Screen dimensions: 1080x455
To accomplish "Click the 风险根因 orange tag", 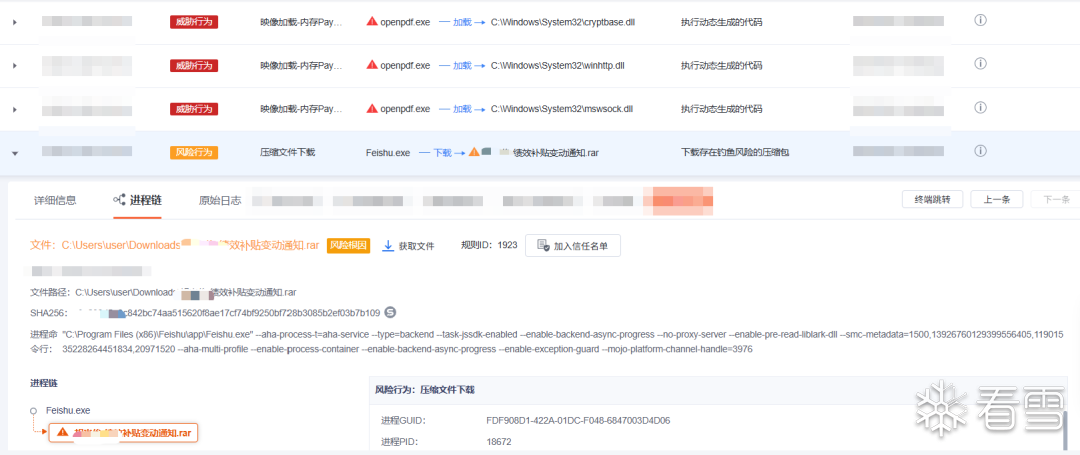I will click(349, 245).
